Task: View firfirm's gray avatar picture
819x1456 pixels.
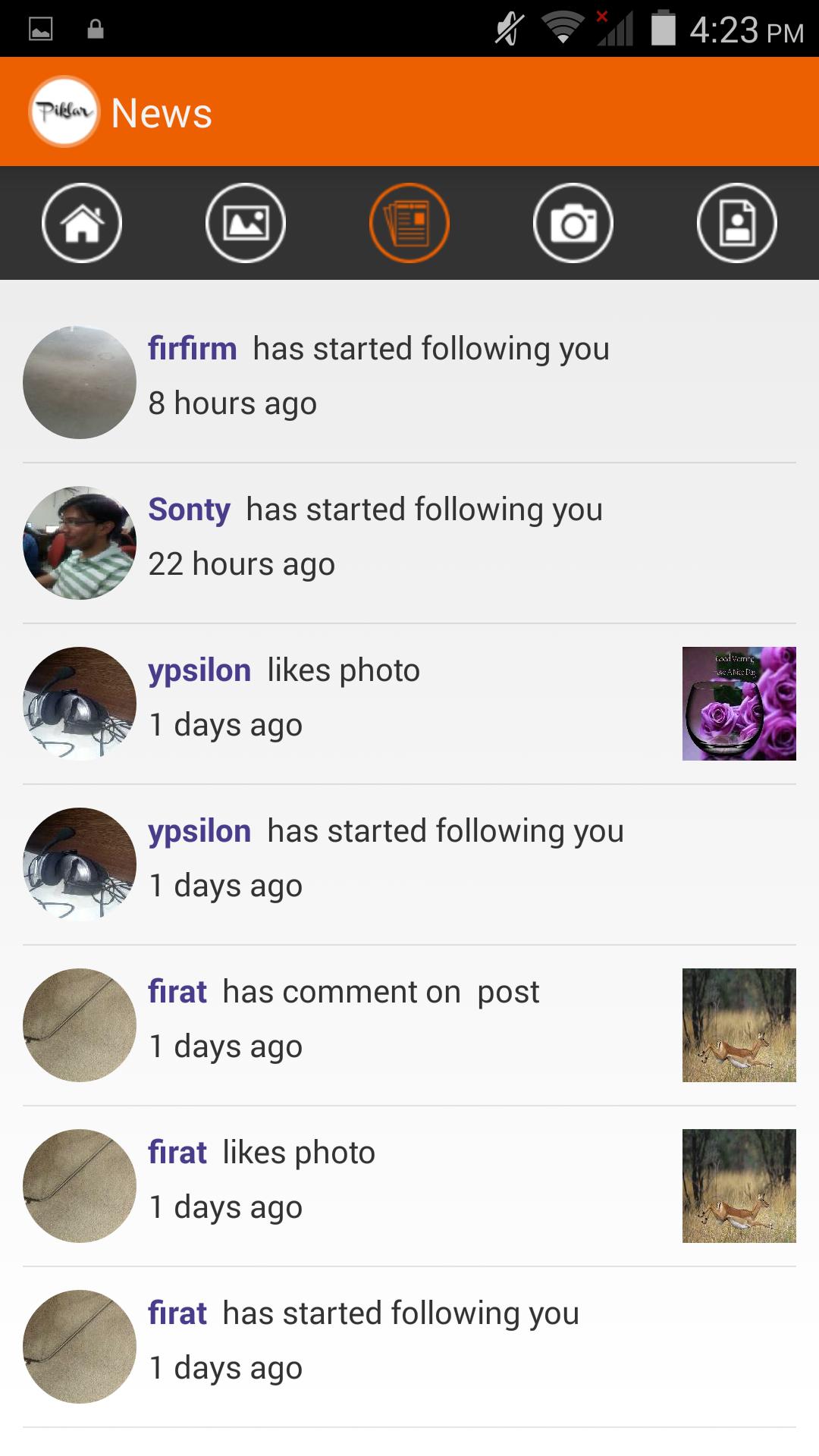Action: 80,382
